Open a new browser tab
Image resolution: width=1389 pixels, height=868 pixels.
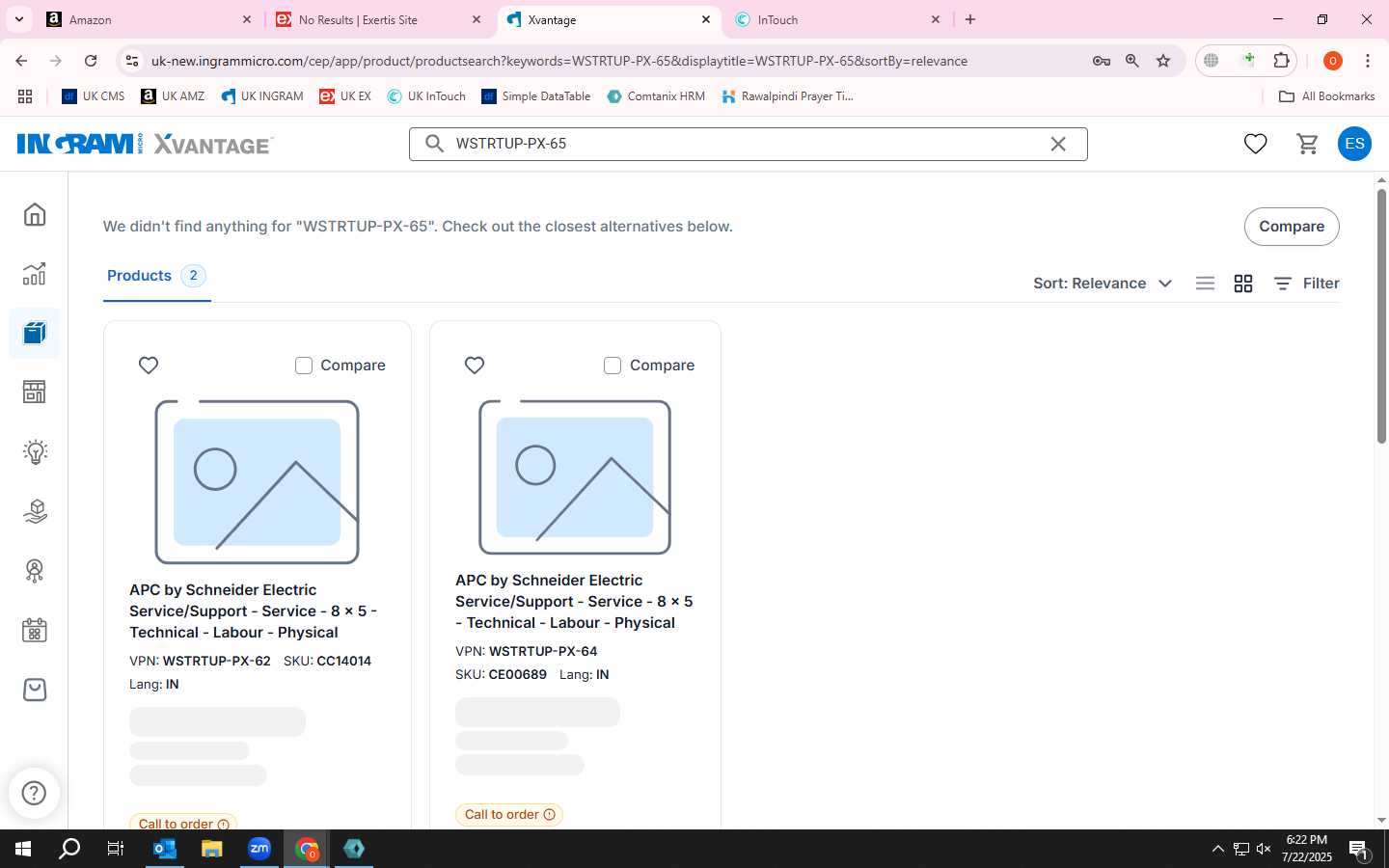(970, 19)
